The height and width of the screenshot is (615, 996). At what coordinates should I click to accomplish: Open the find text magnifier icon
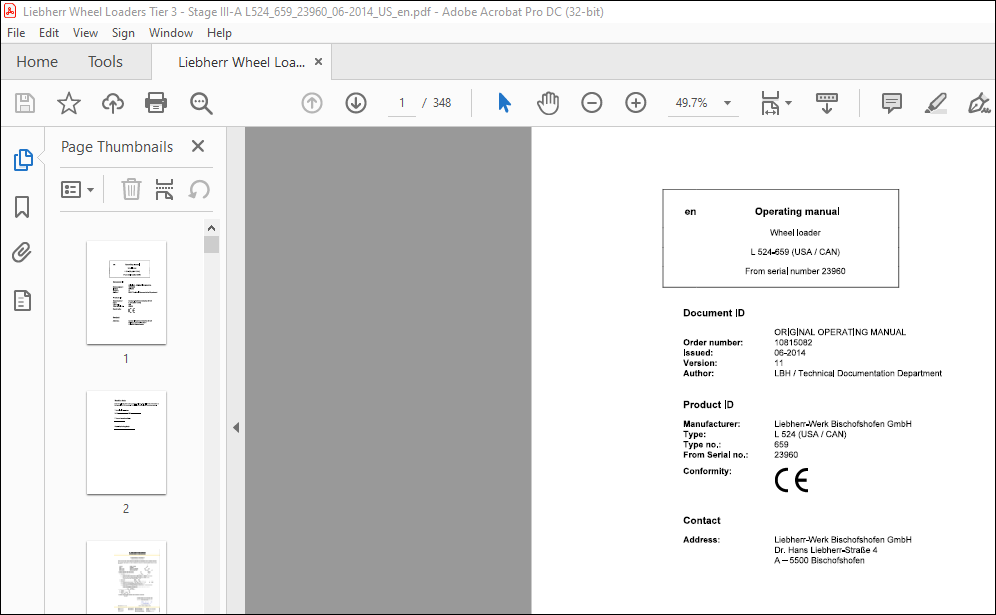201,103
